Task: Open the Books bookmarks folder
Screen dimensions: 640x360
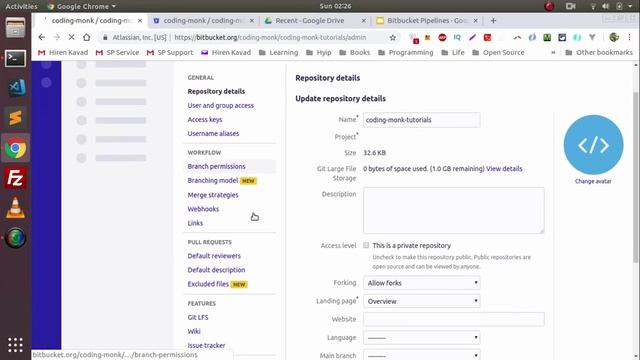Action: (x=355, y=53)
